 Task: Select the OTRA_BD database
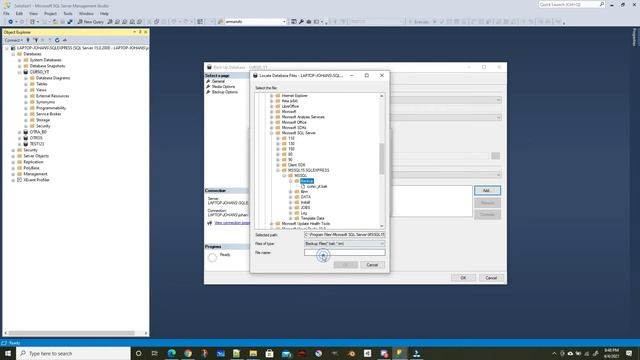point(38,132)
